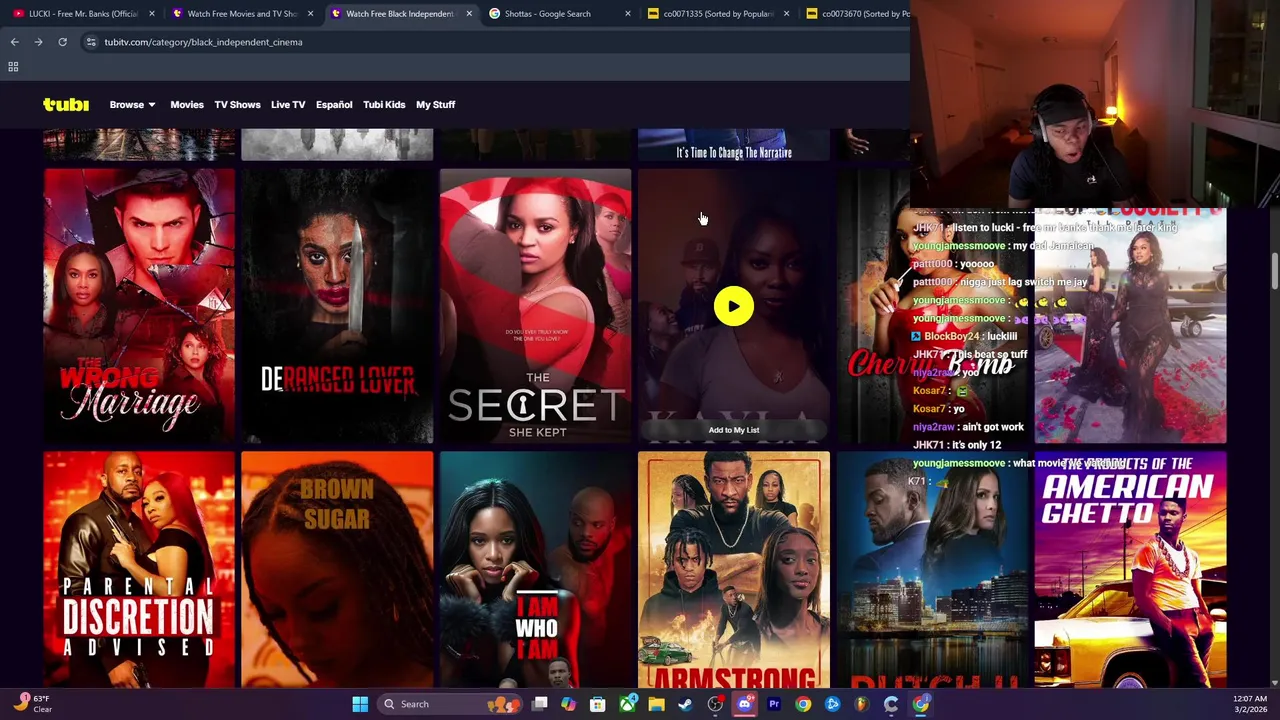Expand the Browse dropdown menu
Image resolution: width=1280 pixels, height=720 pixels.
[x=132, y=104]
